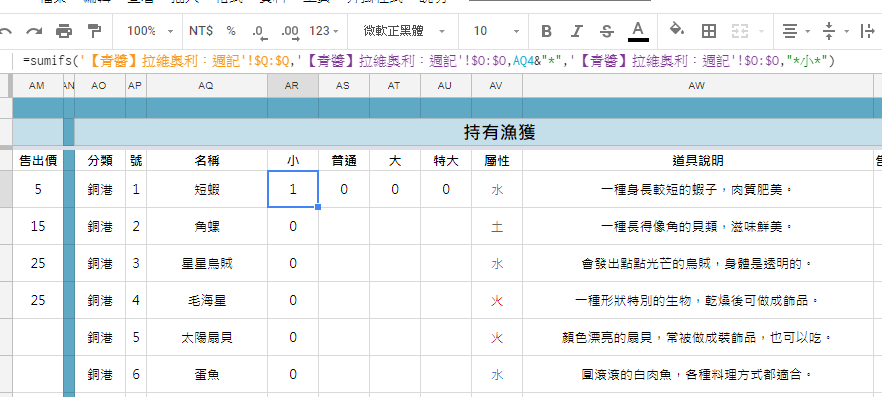Select 土 attribute cell for 角螺
Viewport: 882px width, 397px height.
click(x=497, y=226)
